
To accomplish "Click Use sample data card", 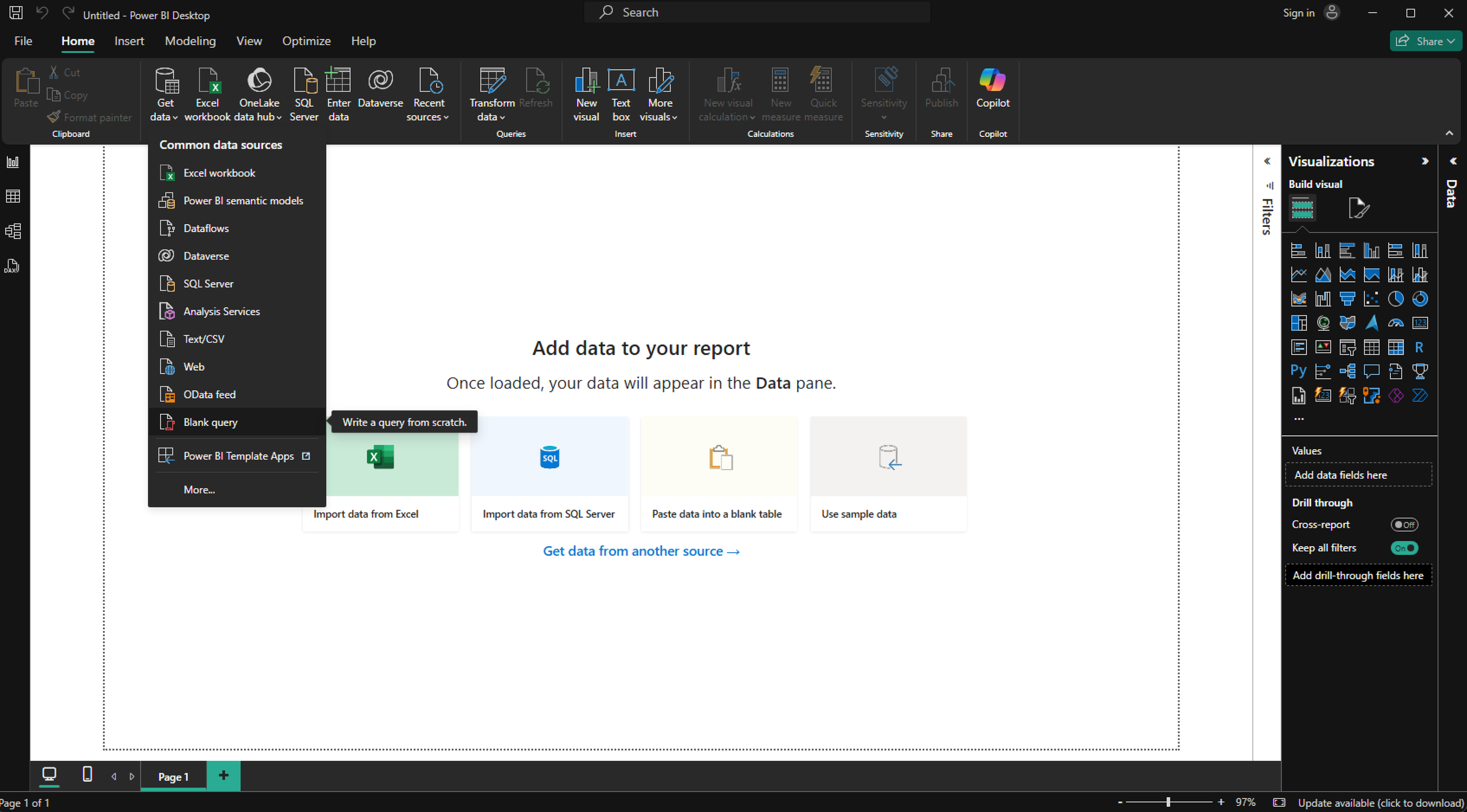I will 888,474.
